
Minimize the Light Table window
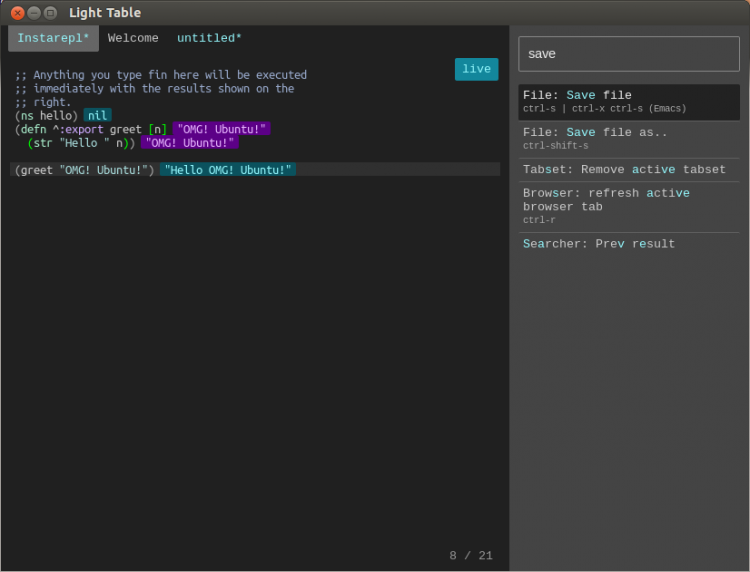[x=34, y=13]
